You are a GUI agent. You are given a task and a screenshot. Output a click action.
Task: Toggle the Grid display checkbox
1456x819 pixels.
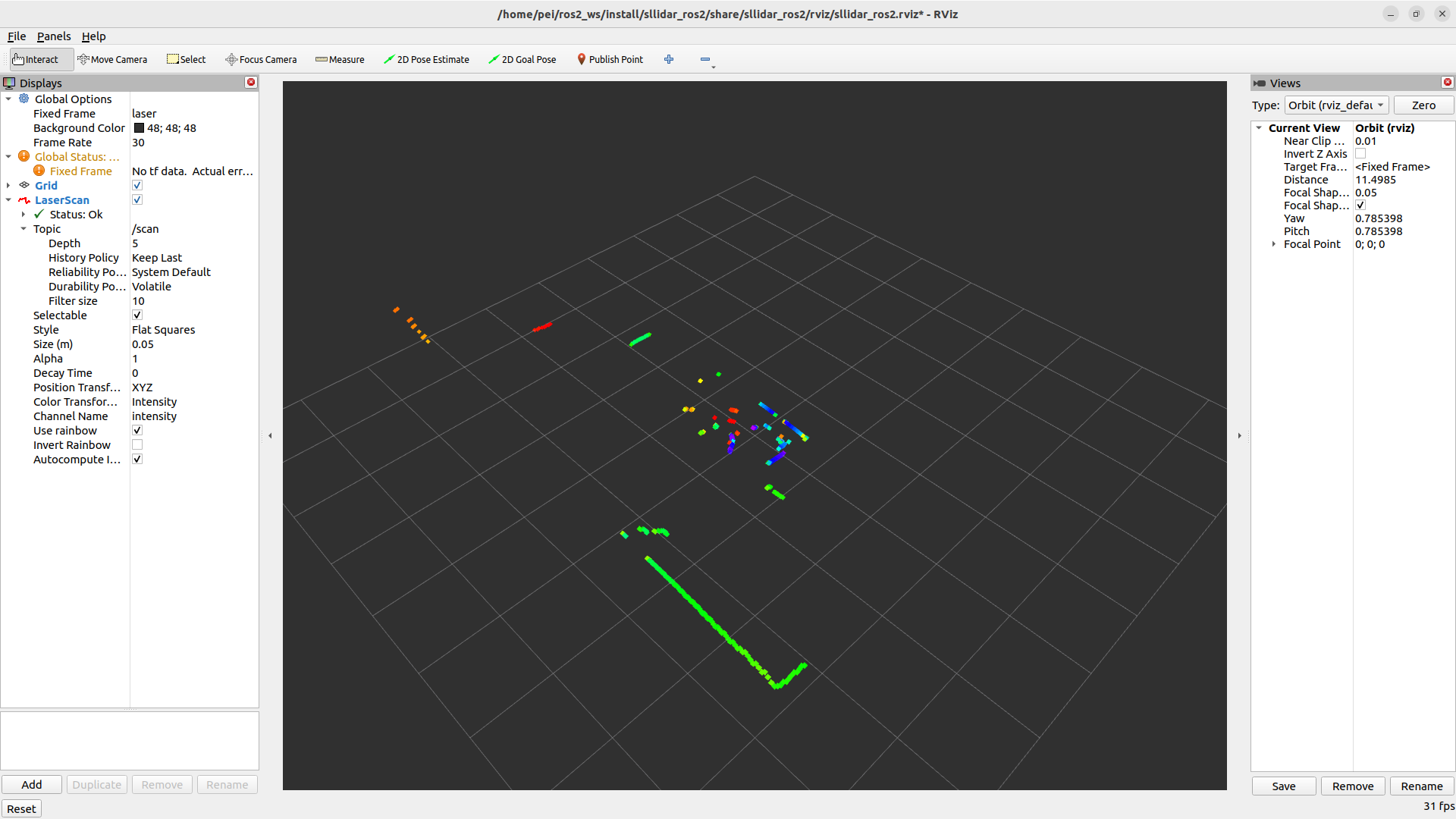[137, 186]
